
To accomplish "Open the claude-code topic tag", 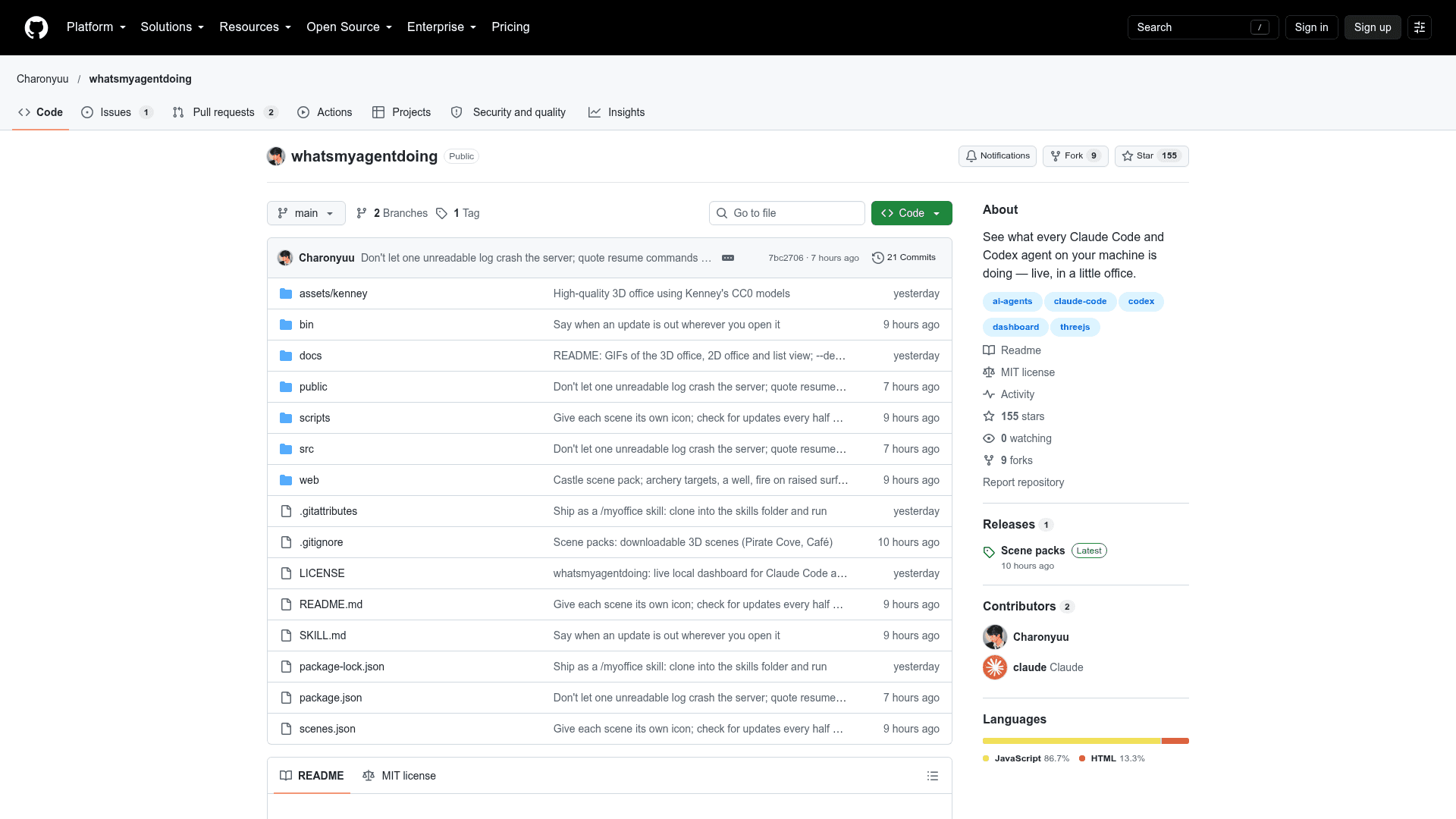I will [x=1080, y=302].
